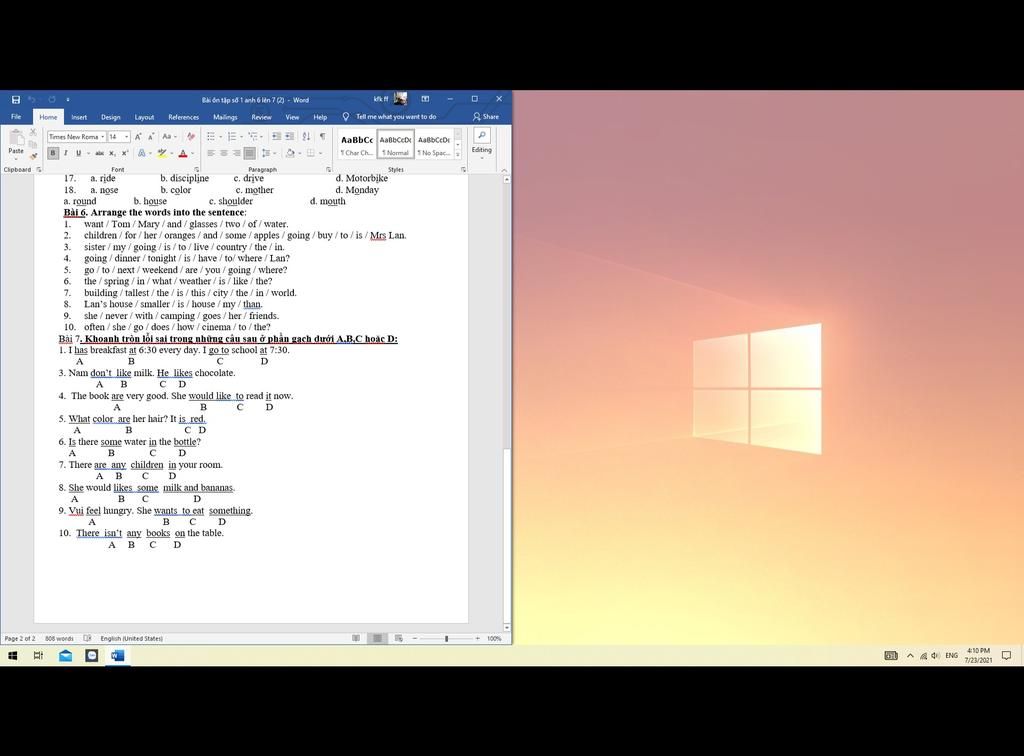Open the user account picture
The height and width of the screenshot is (756, 1024).
point(400,99)
